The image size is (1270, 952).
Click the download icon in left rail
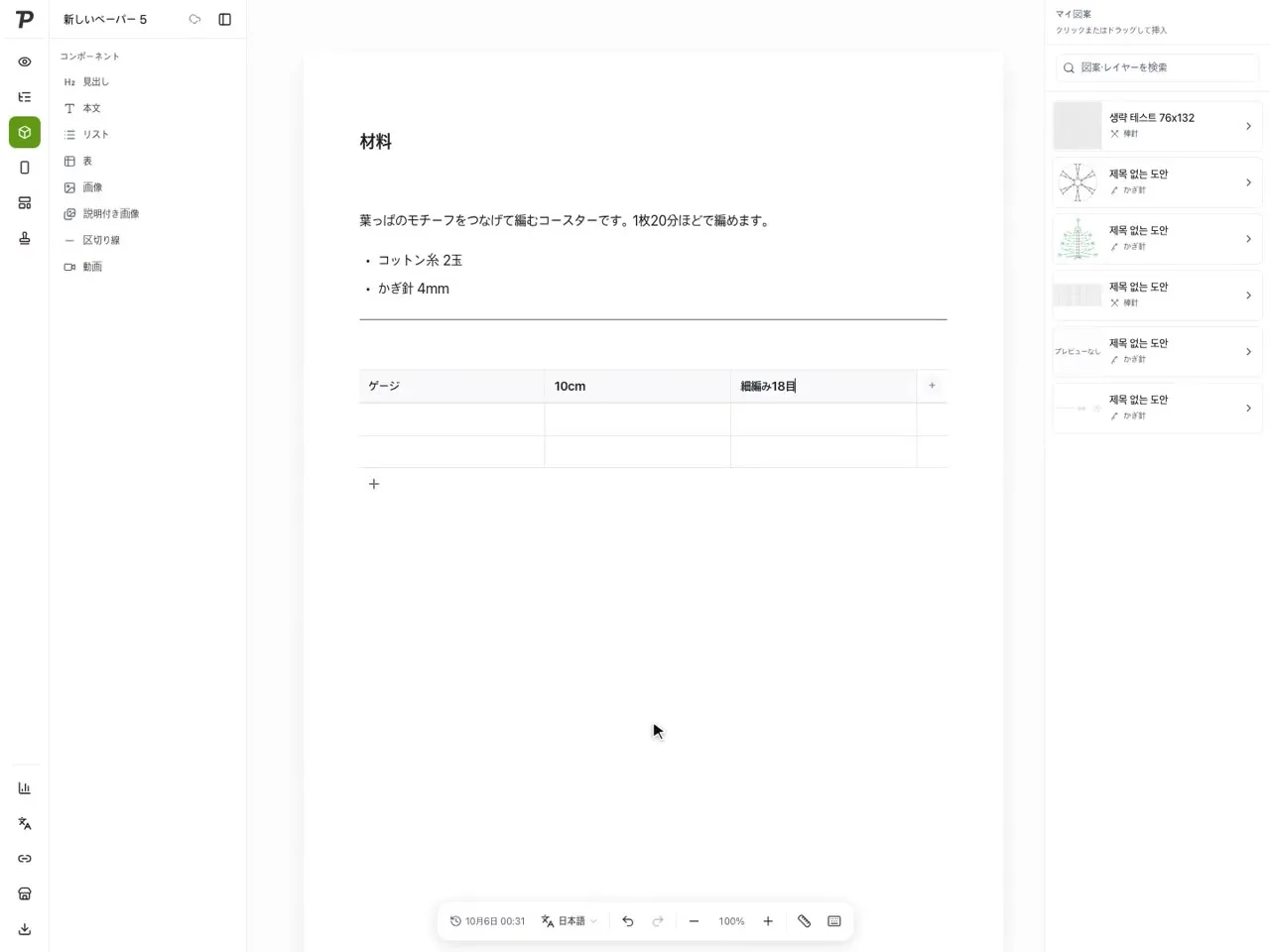pos(25,929)
